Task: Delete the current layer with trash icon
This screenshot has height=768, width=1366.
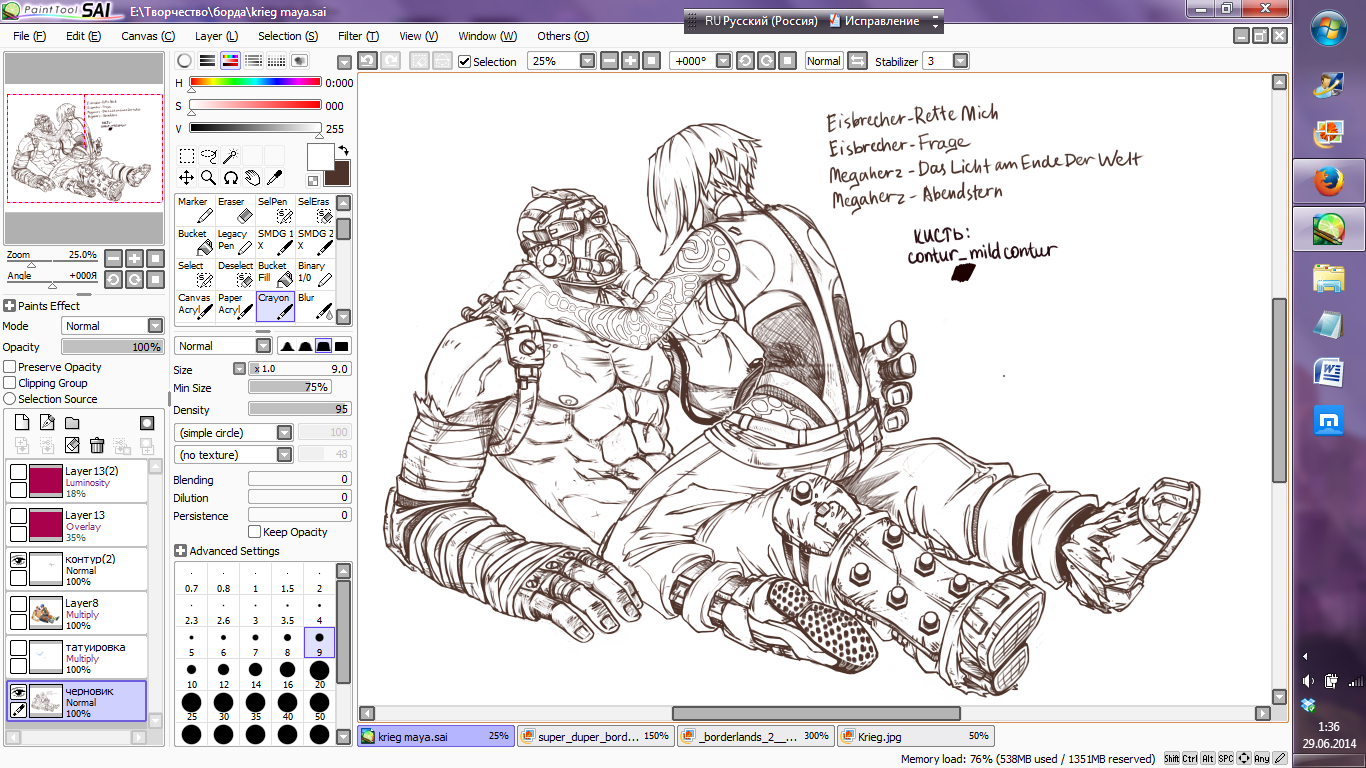Action: 97,445
